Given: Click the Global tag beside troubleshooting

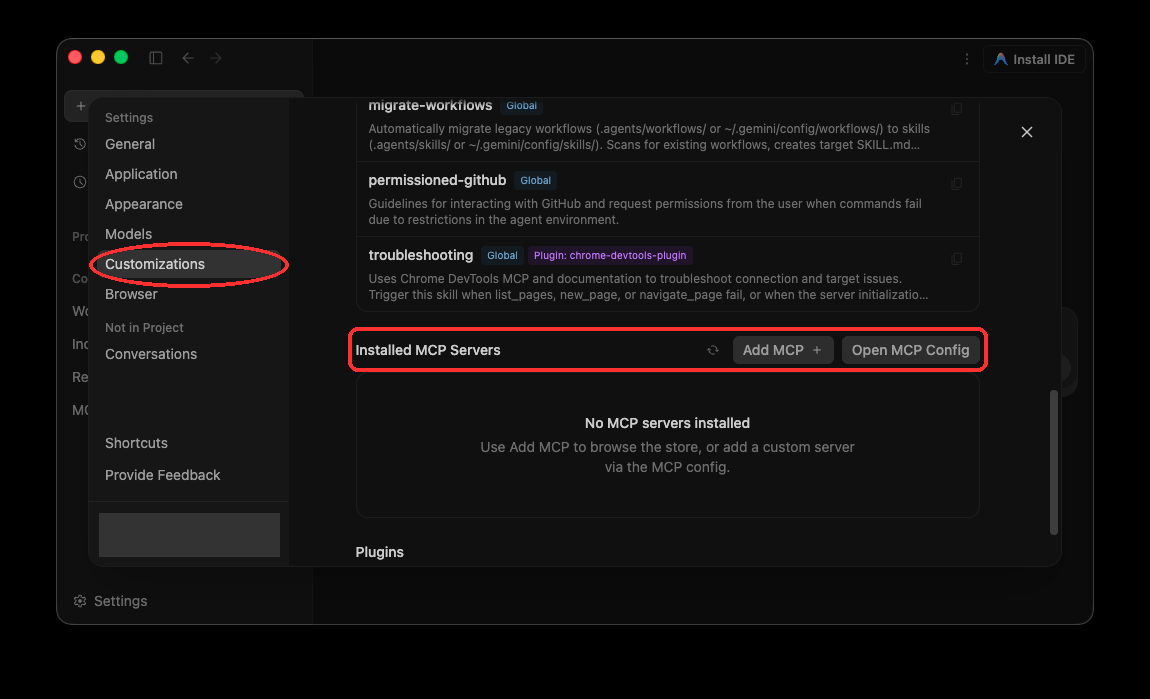Looking at the screenshot, I should coord(502,255).
